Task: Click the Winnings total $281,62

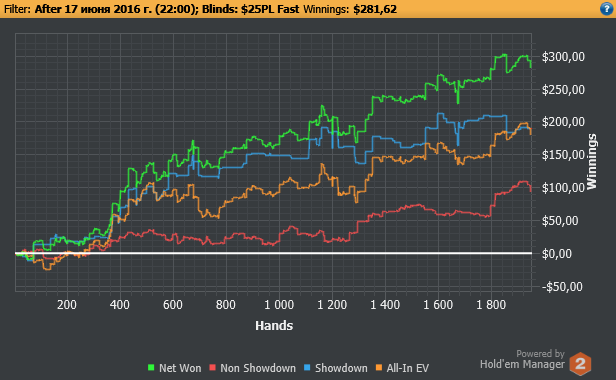Action: pyautogui.click(x=375, y=9)
